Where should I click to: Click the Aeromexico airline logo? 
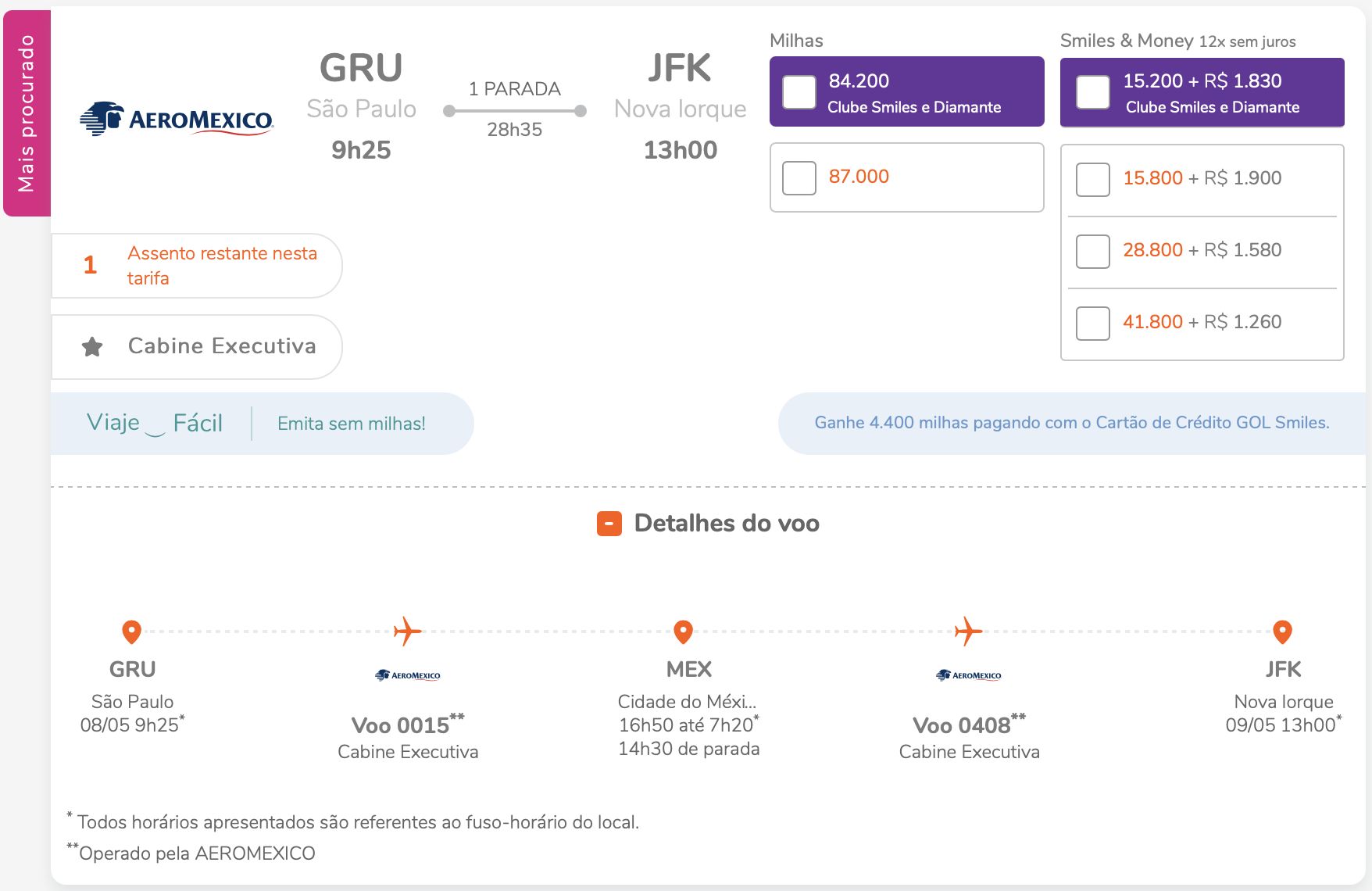point(177,119)
